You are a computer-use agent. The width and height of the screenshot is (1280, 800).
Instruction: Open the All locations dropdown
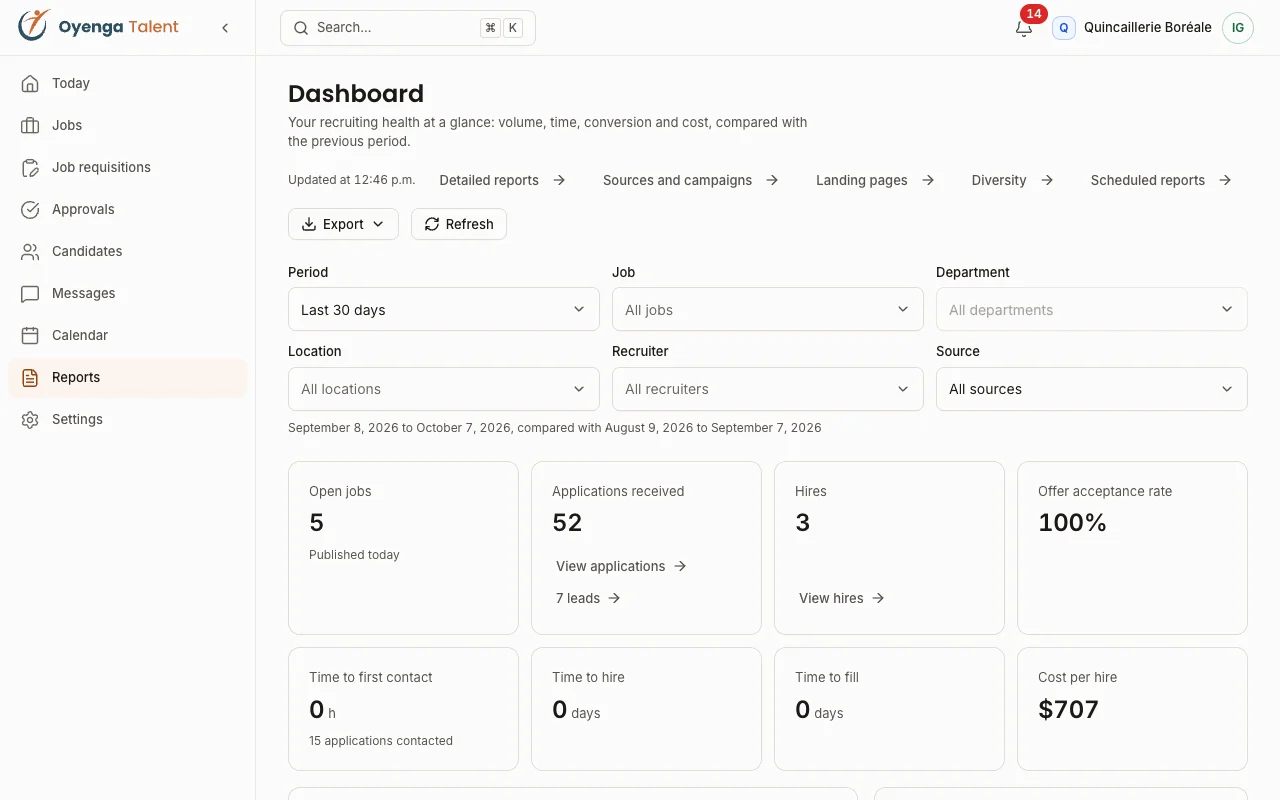[444, 388]
